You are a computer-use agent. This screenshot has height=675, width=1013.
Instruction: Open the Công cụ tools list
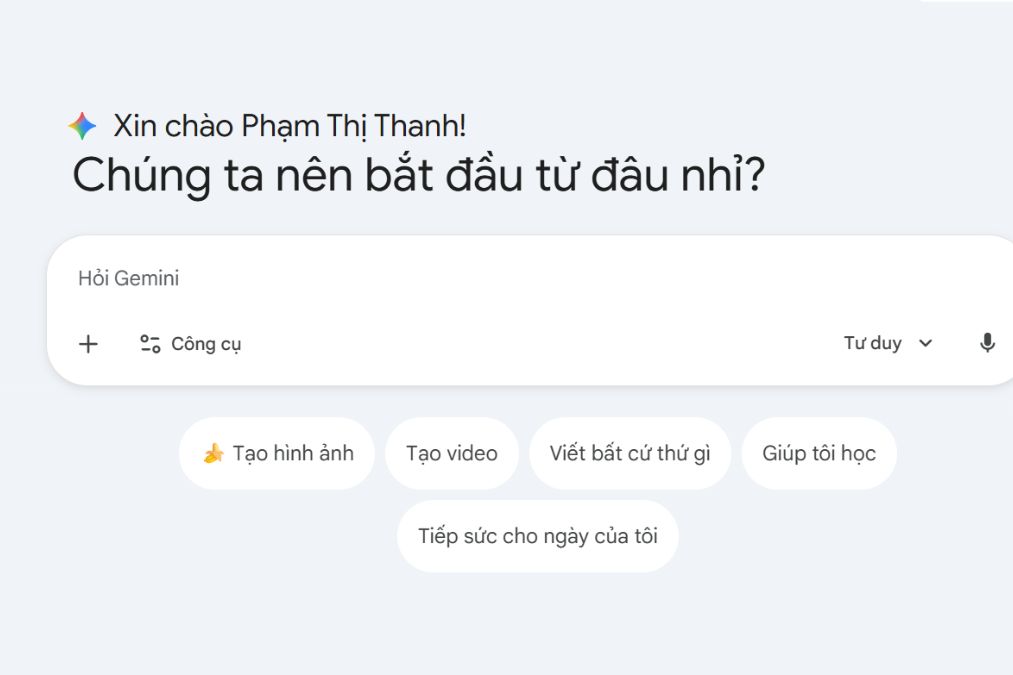[206, 344]
